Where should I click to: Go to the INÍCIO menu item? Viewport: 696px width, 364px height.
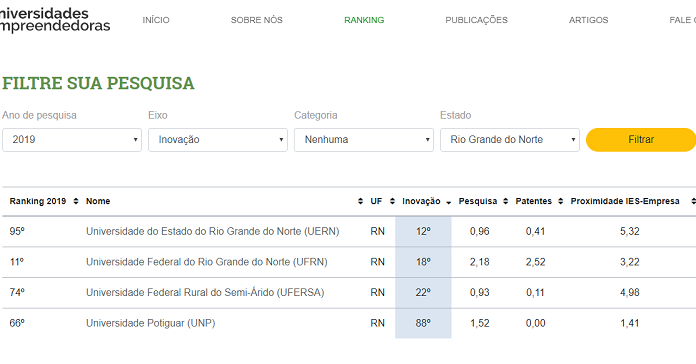pyautogui.click(x=156, y=20)
